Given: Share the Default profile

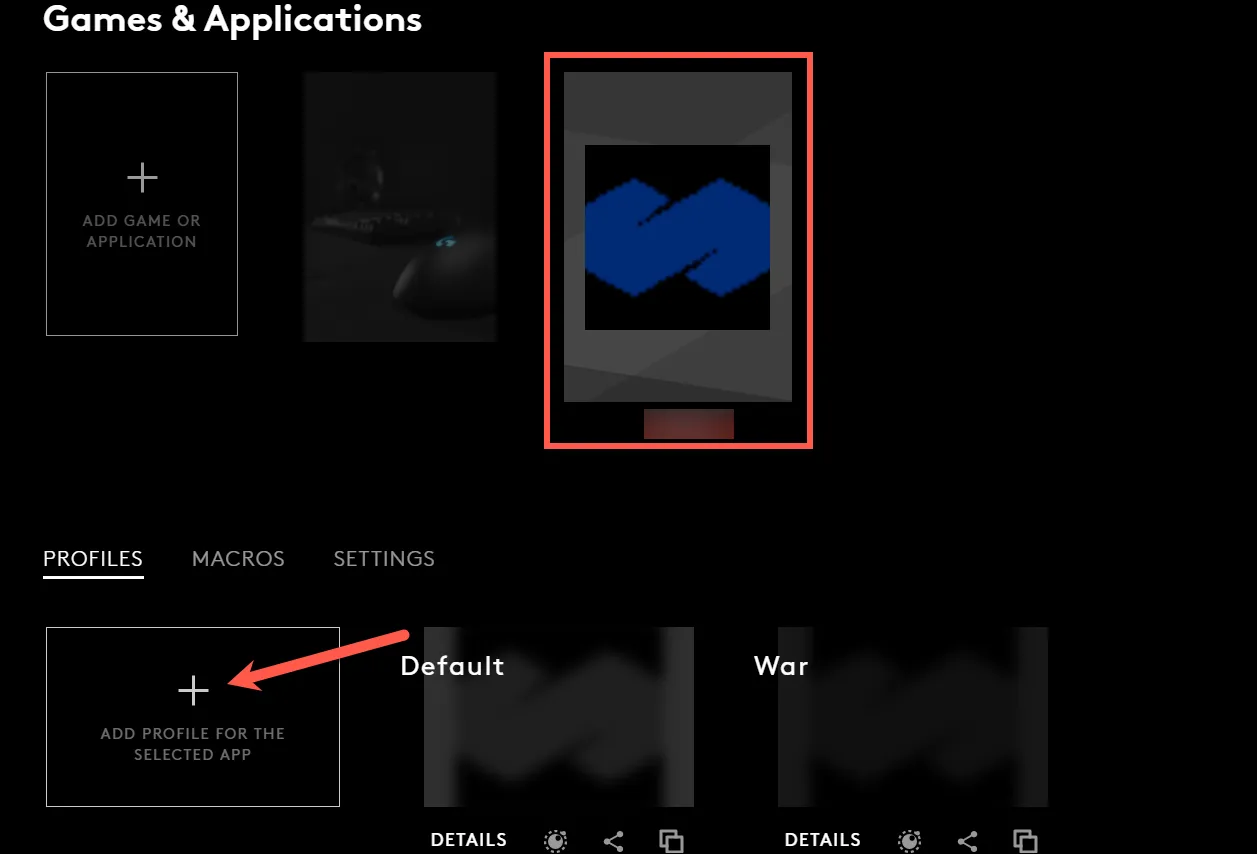Looking at the screenshot, I should [614, 841].
